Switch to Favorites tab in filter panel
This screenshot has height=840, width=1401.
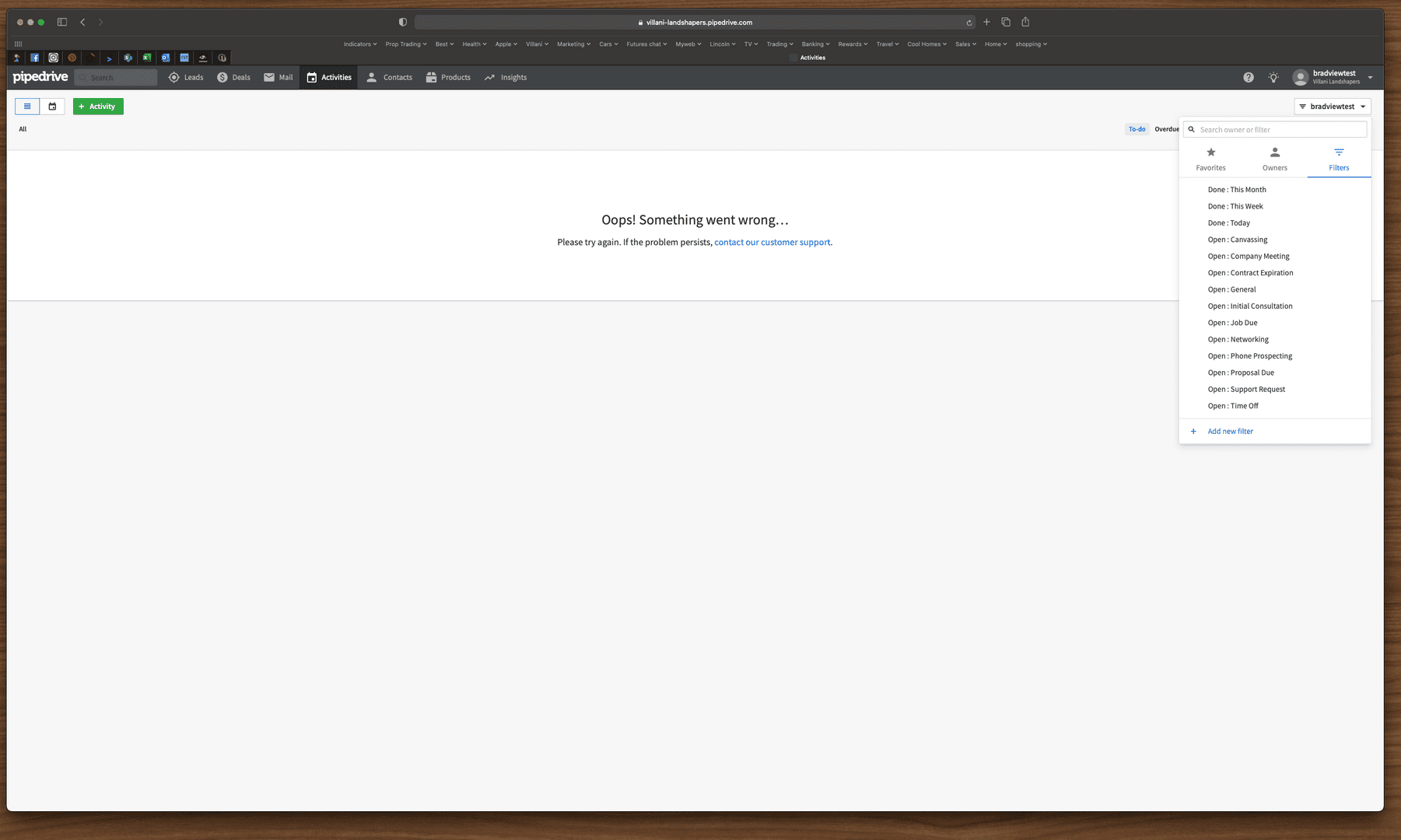[x=1210, y=159]
